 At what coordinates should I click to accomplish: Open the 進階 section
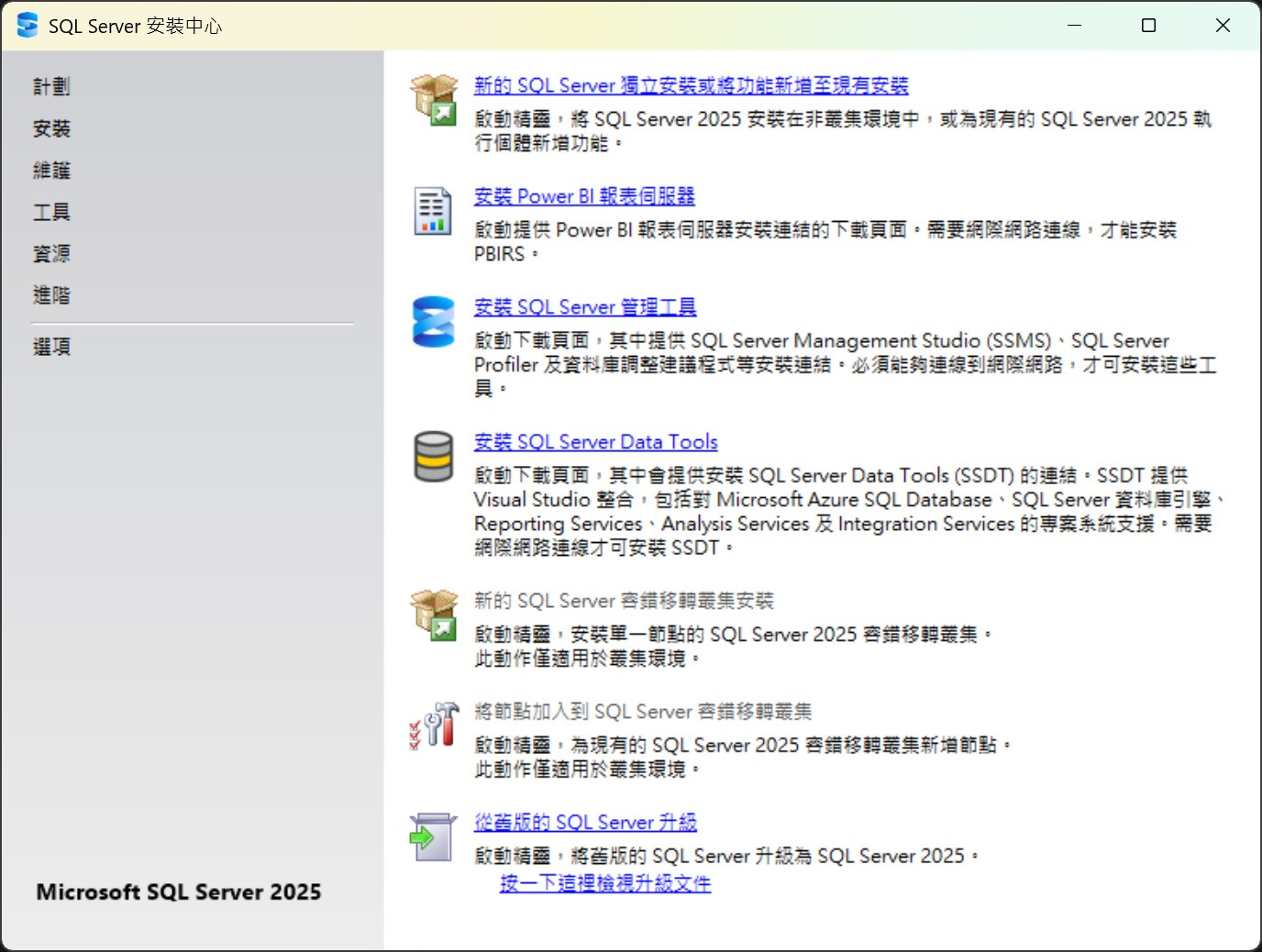[51, 295]
